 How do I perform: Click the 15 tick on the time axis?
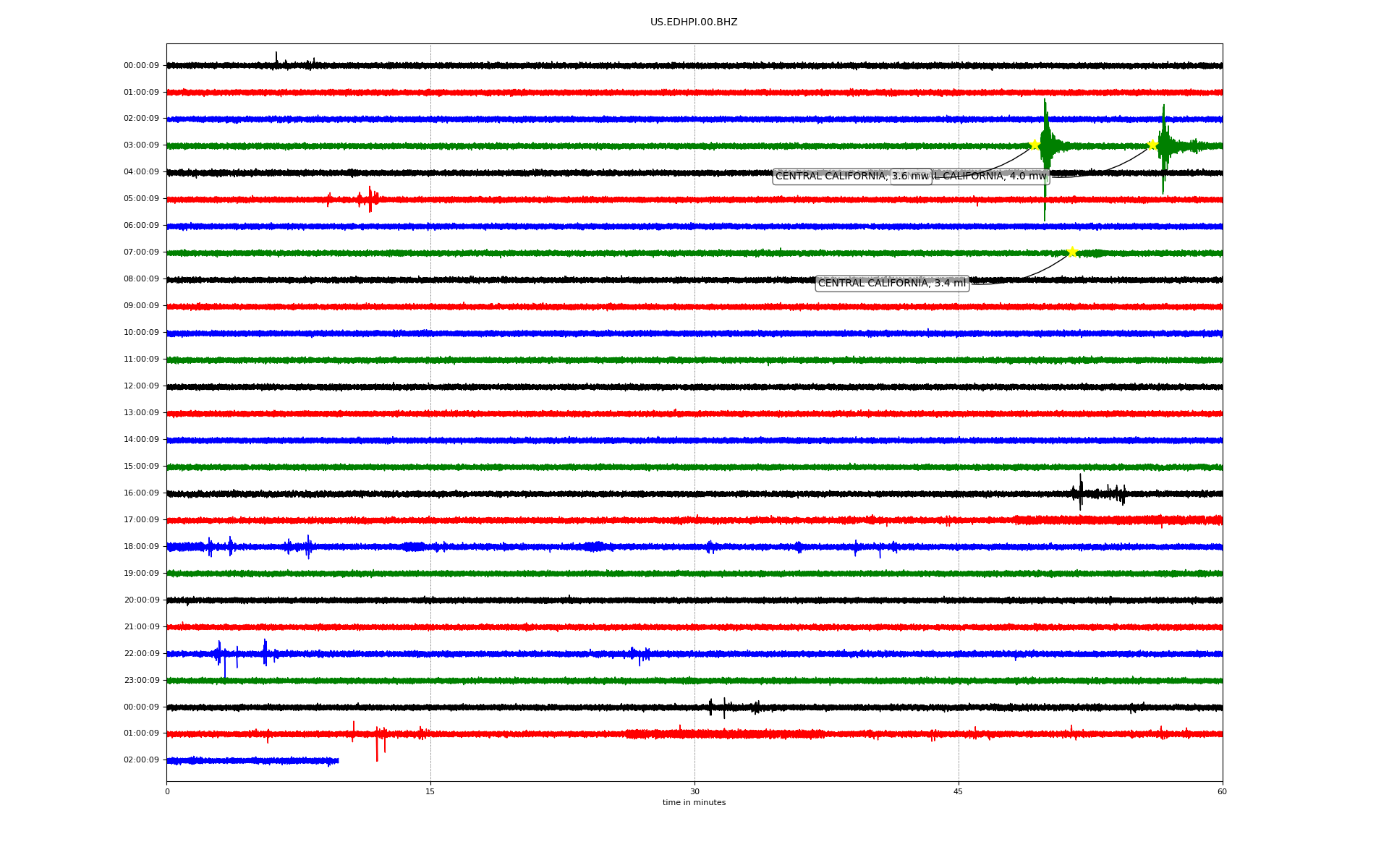pyautogui.click(x=430, y=791)
